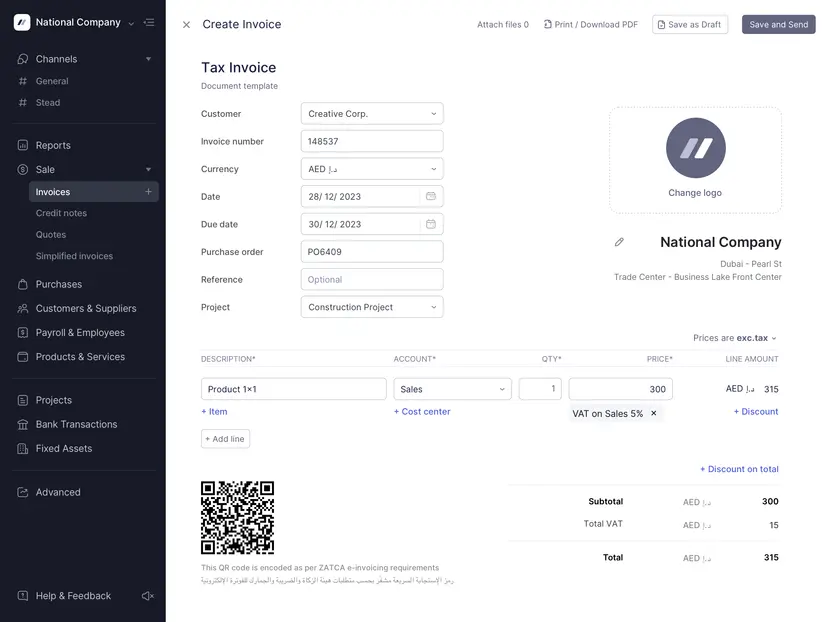Image resolution: width=828 pixels, height=622 pixels.
Task: Click the Due date field 30/12/2023
Action: coord(372,224)
